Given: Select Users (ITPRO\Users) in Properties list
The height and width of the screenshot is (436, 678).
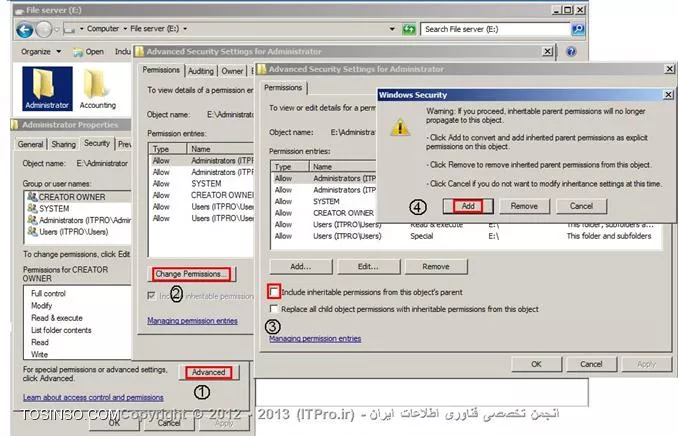Looking at the screenshot, I should (x=77, y=232).
